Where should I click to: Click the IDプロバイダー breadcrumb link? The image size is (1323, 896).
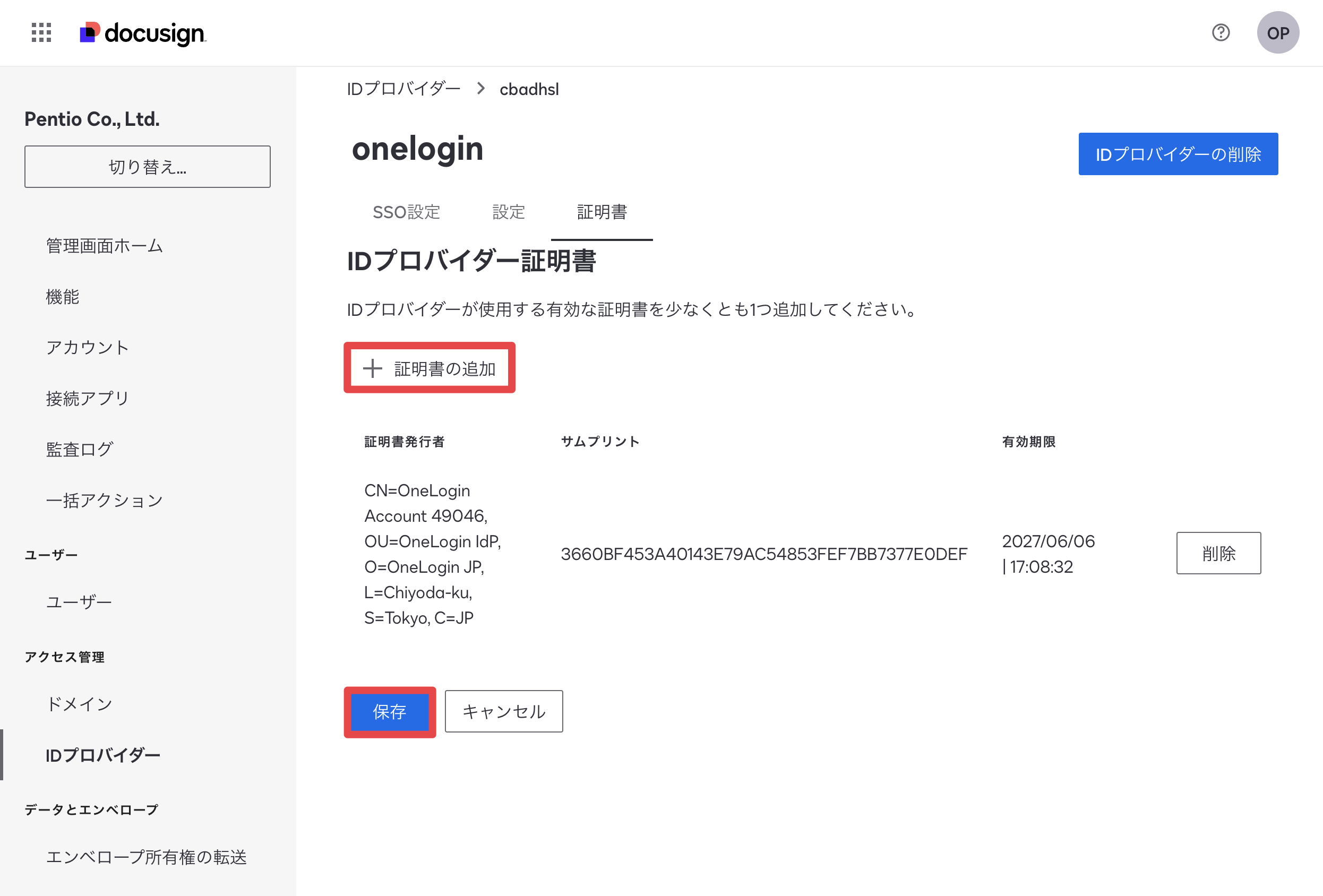click(x=403, y=89)
